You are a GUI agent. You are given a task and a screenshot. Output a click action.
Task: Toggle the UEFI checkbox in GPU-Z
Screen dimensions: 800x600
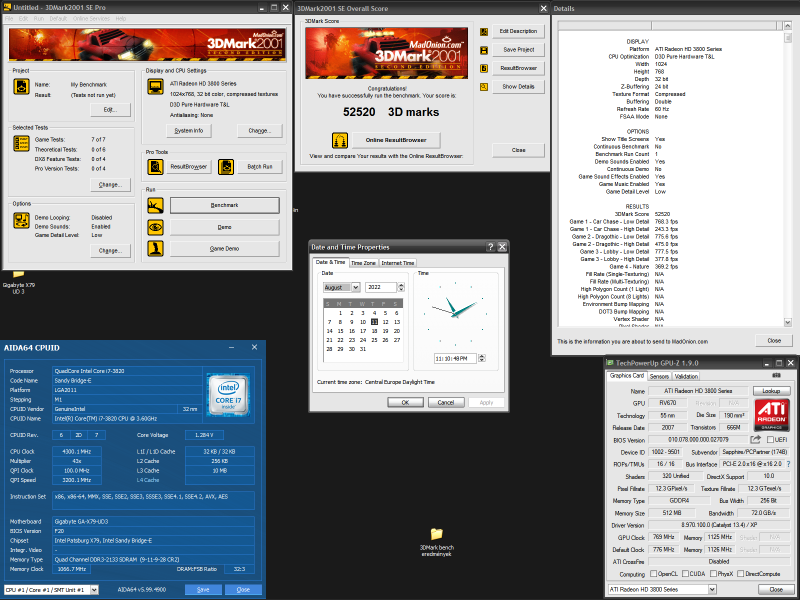tap(770, 440)
